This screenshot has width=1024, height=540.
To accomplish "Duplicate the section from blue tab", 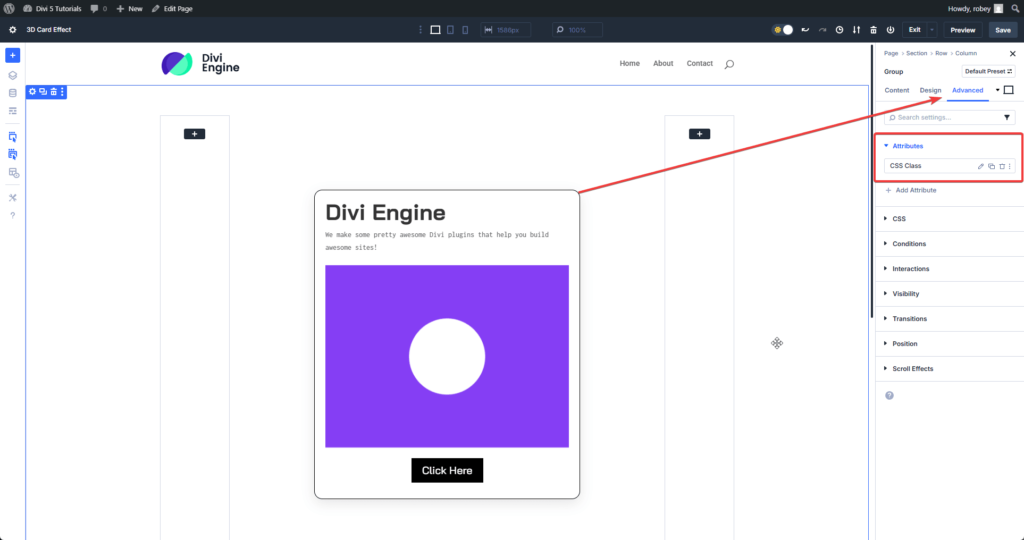I will coord(43,92).
